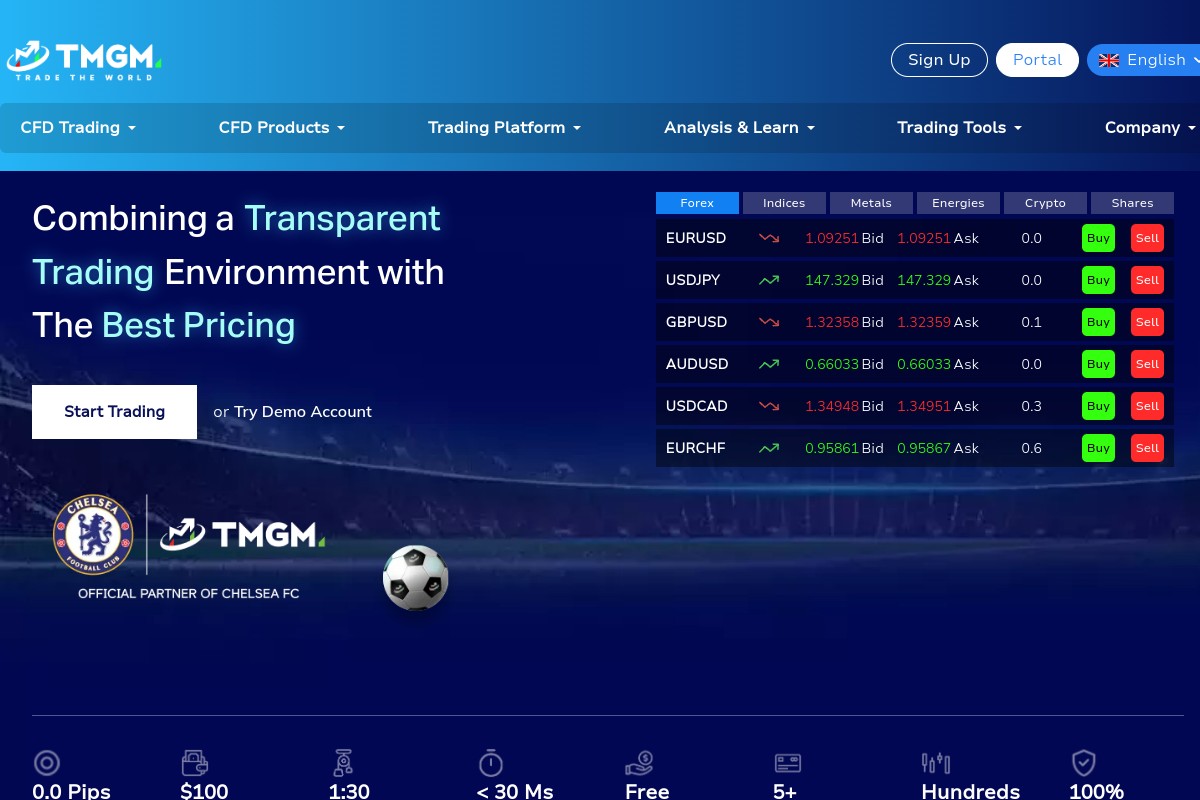Open the Energies tab
Image resolution: width=1200 pixels, height=800 pixels.
(958, 203)
